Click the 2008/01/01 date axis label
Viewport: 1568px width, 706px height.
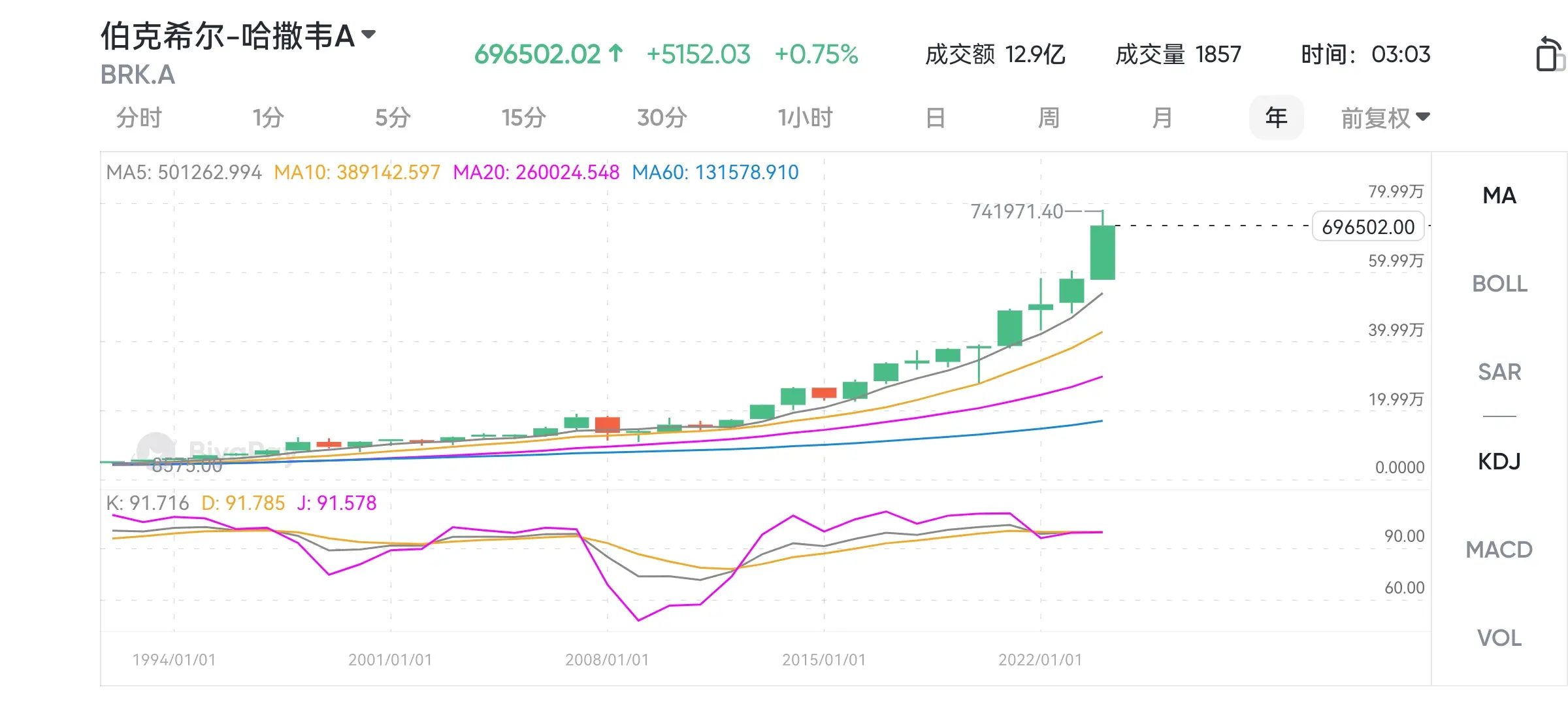607,660
